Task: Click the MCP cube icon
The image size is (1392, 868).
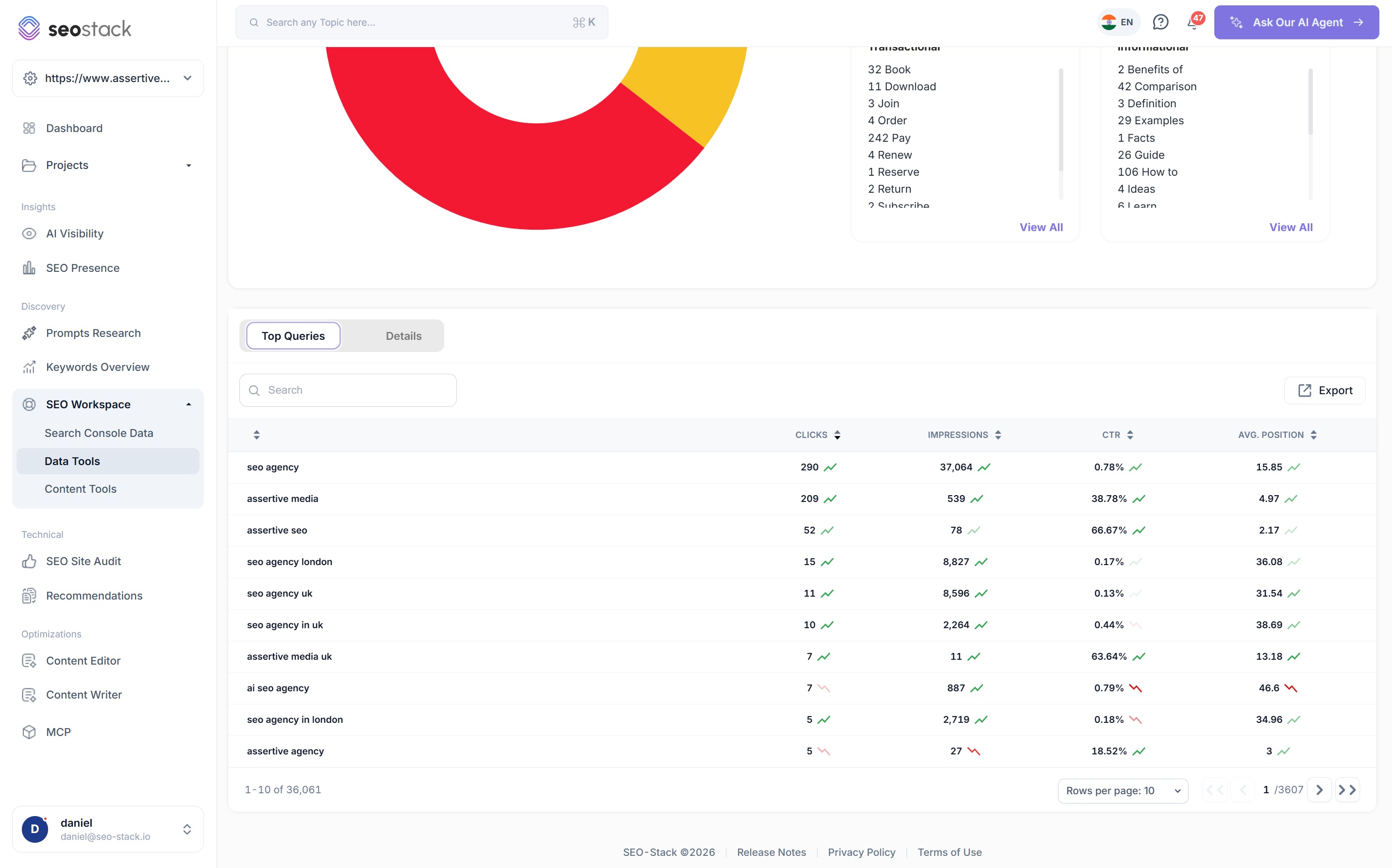Action: 29,732
